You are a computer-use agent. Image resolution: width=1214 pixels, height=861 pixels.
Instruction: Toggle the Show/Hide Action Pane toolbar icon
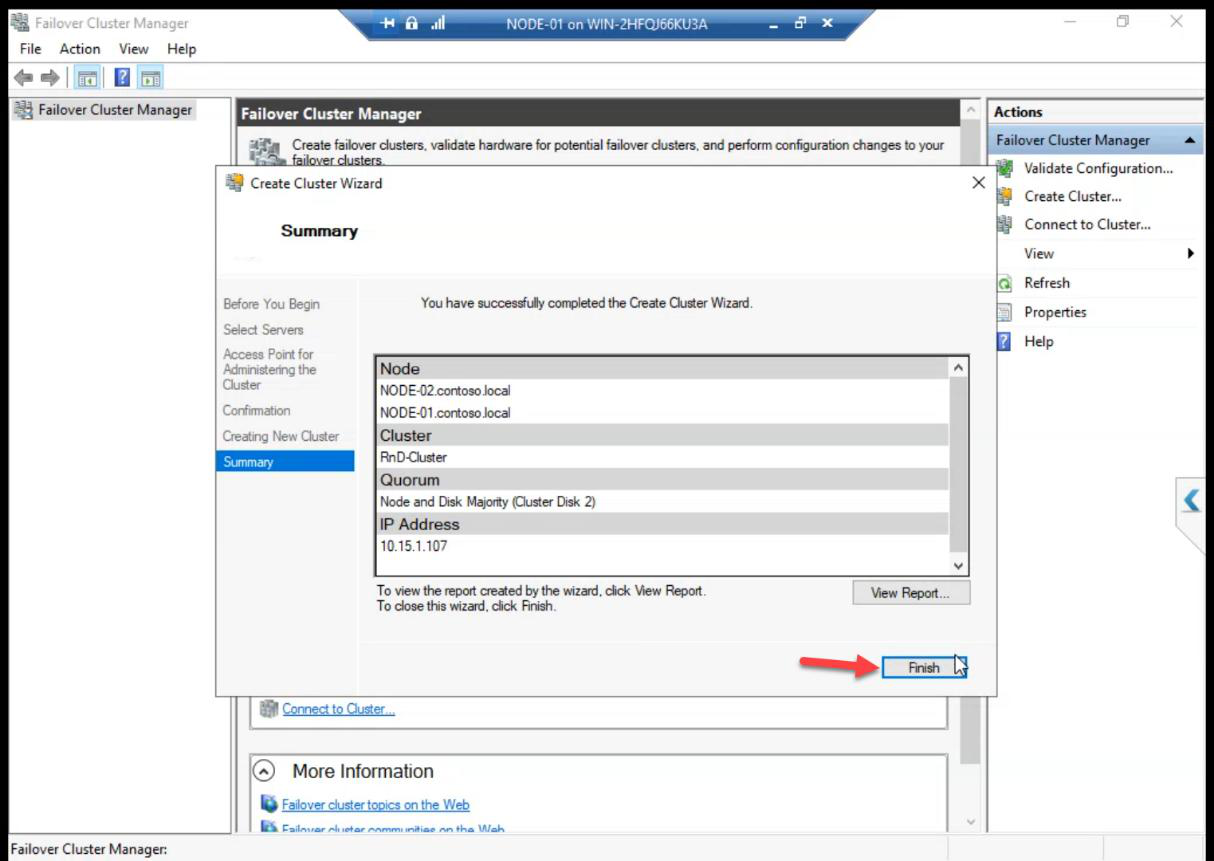150,78
